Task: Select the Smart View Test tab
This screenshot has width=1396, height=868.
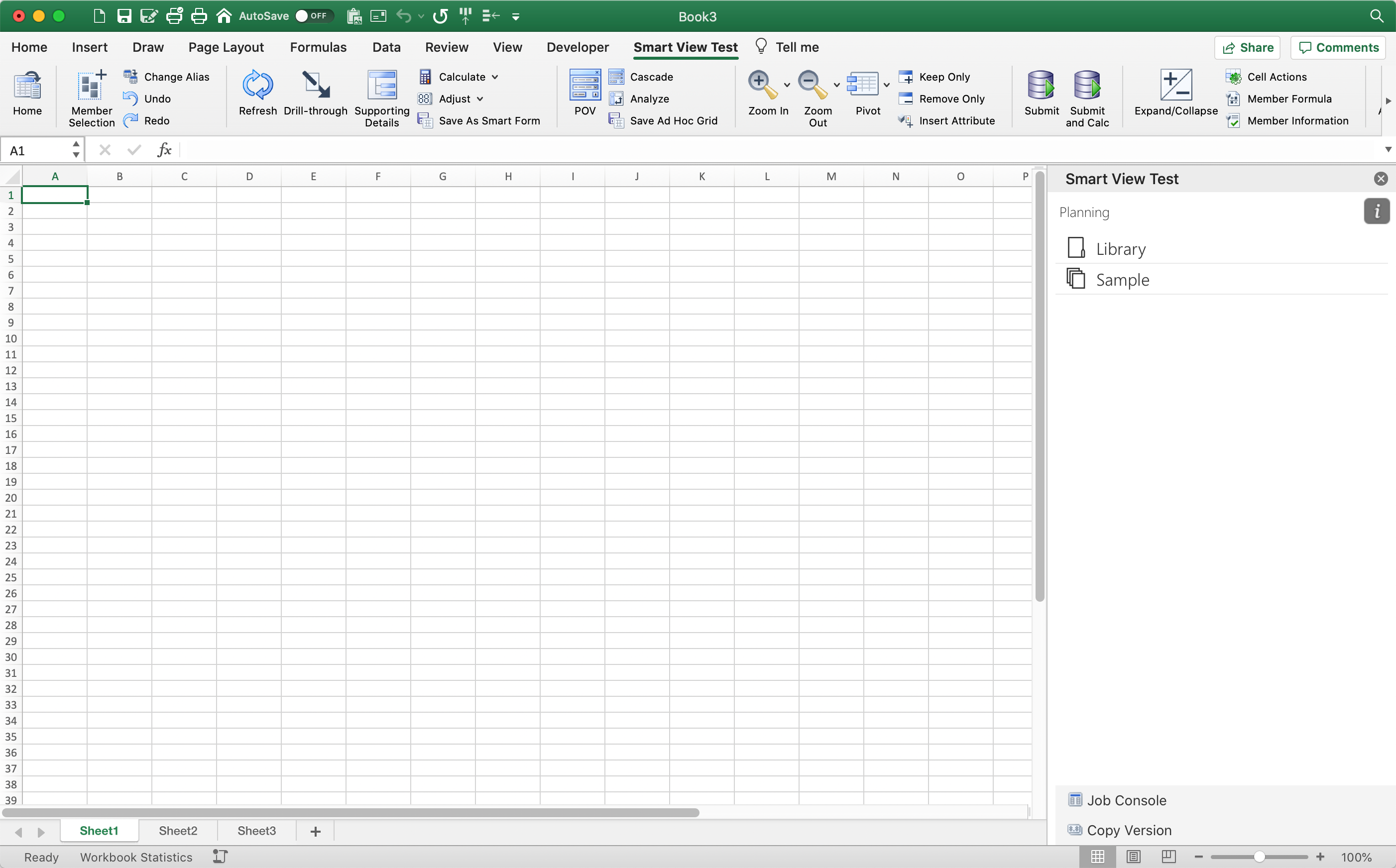Action: [686, 47]
